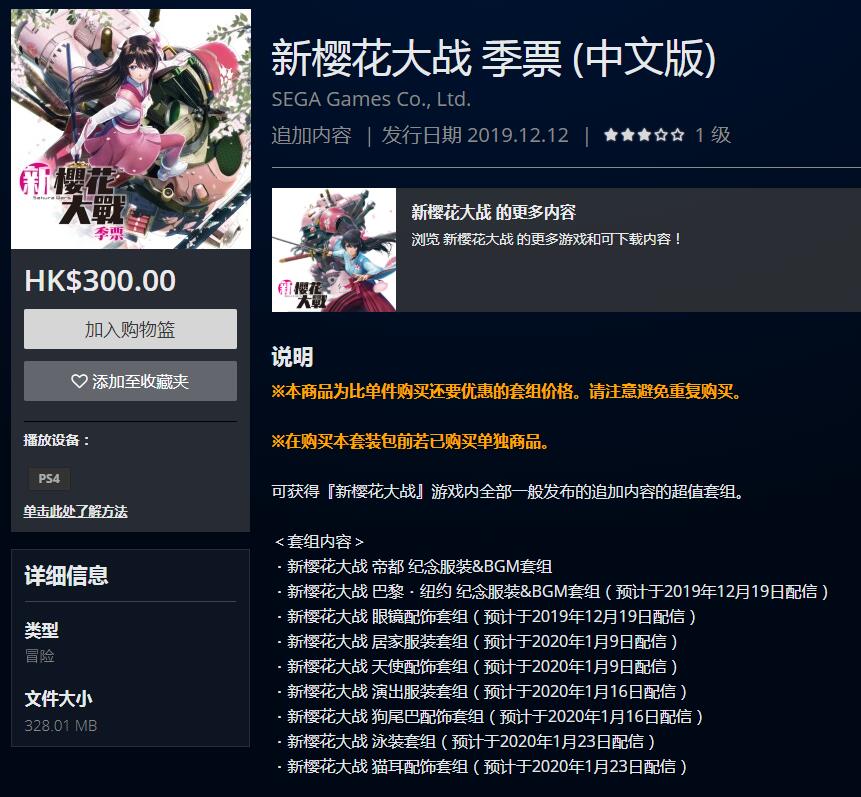This screenshot has width=861, height=797.
Task: Click the fifth empty rating star
Action: coord(678,135)
